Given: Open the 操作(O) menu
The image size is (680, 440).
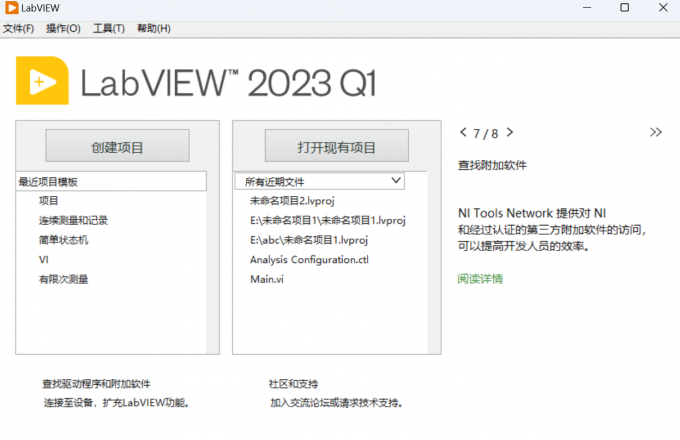Looking at the screenshot, I should point(63,29).
